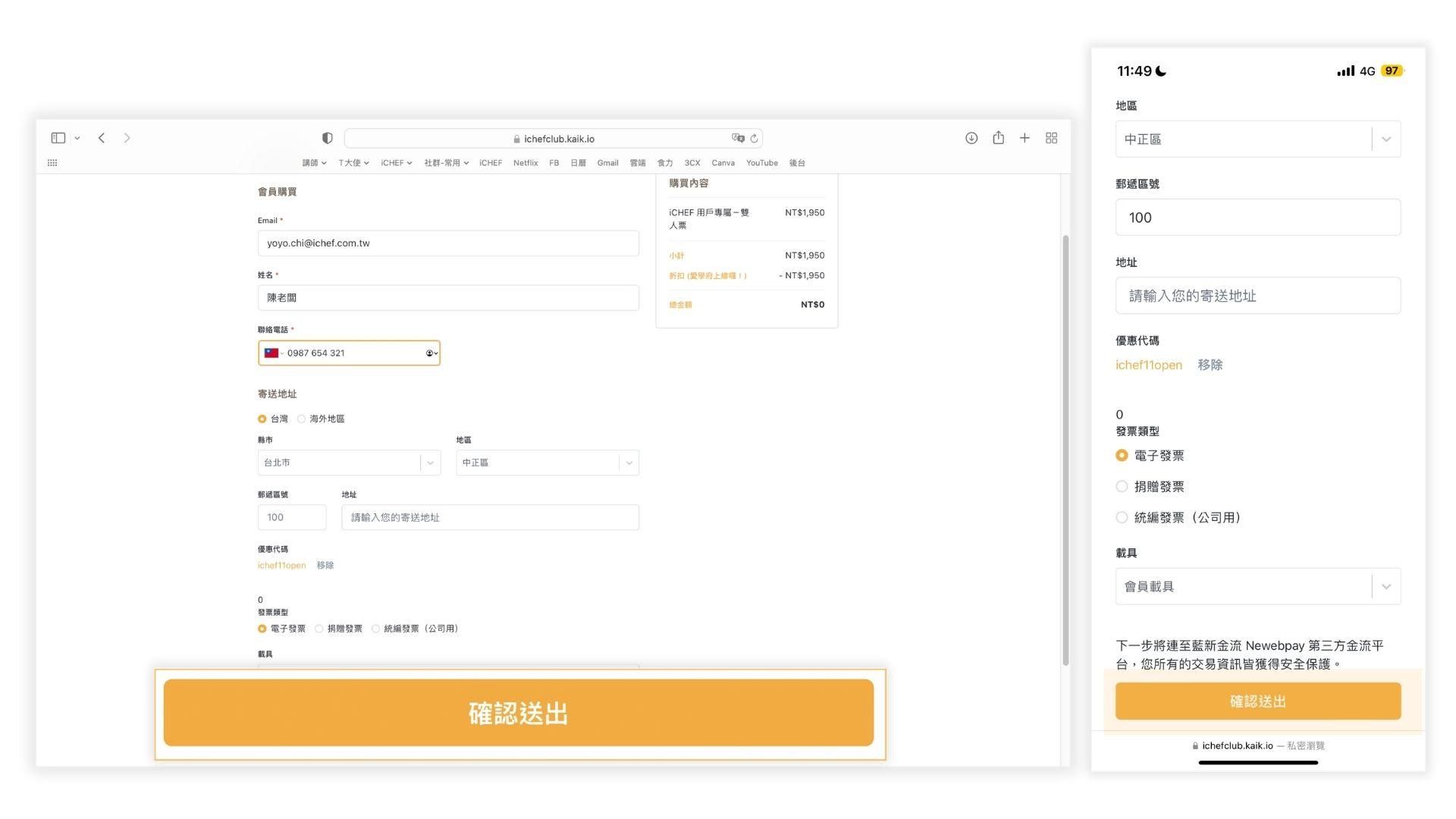
Task: Toggle the Safari sidebar icon
Action: coord(58,138)
